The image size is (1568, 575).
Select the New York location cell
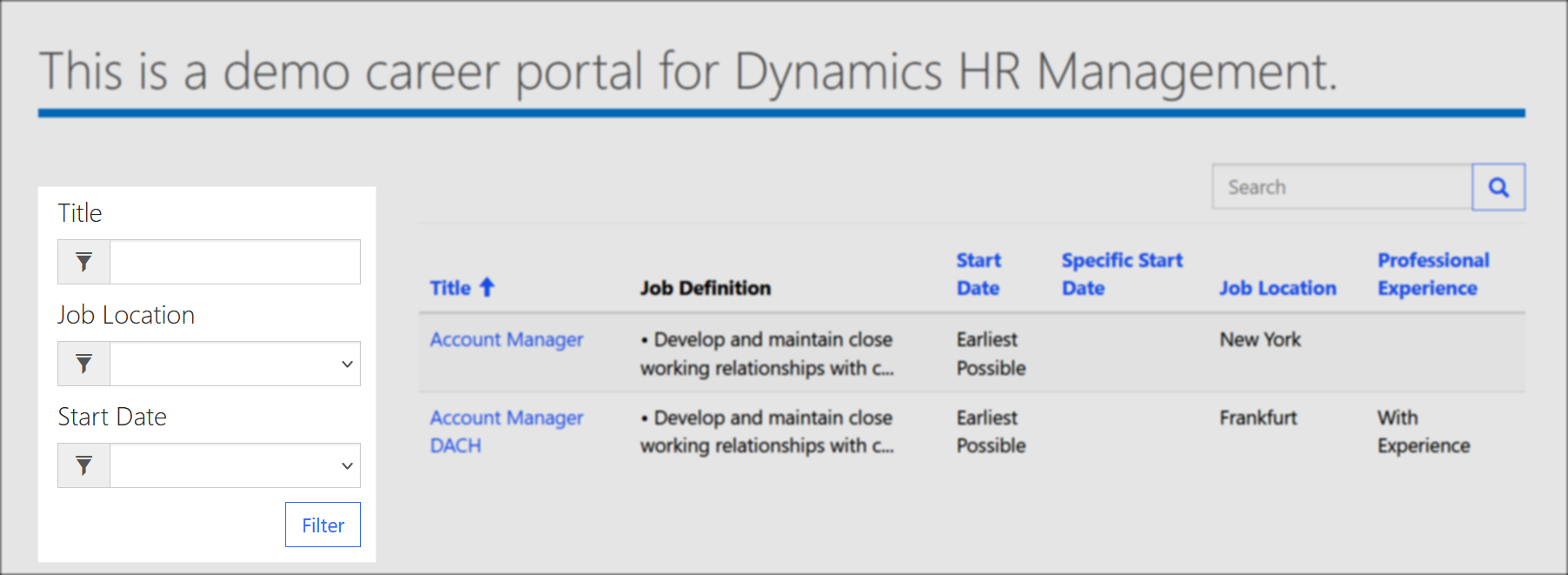click(x=1259, y=339)
